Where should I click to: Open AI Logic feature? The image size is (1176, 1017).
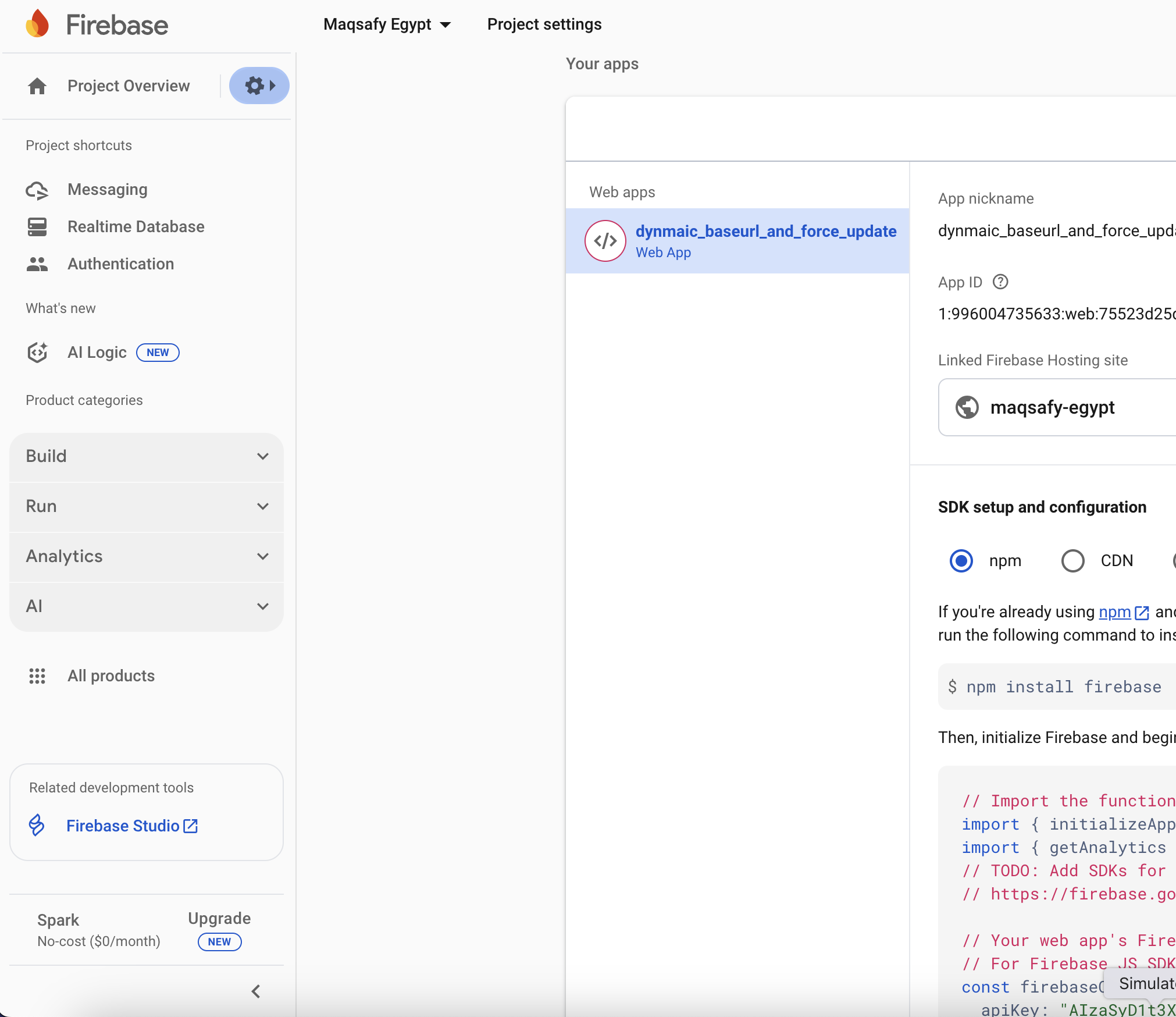97,353
